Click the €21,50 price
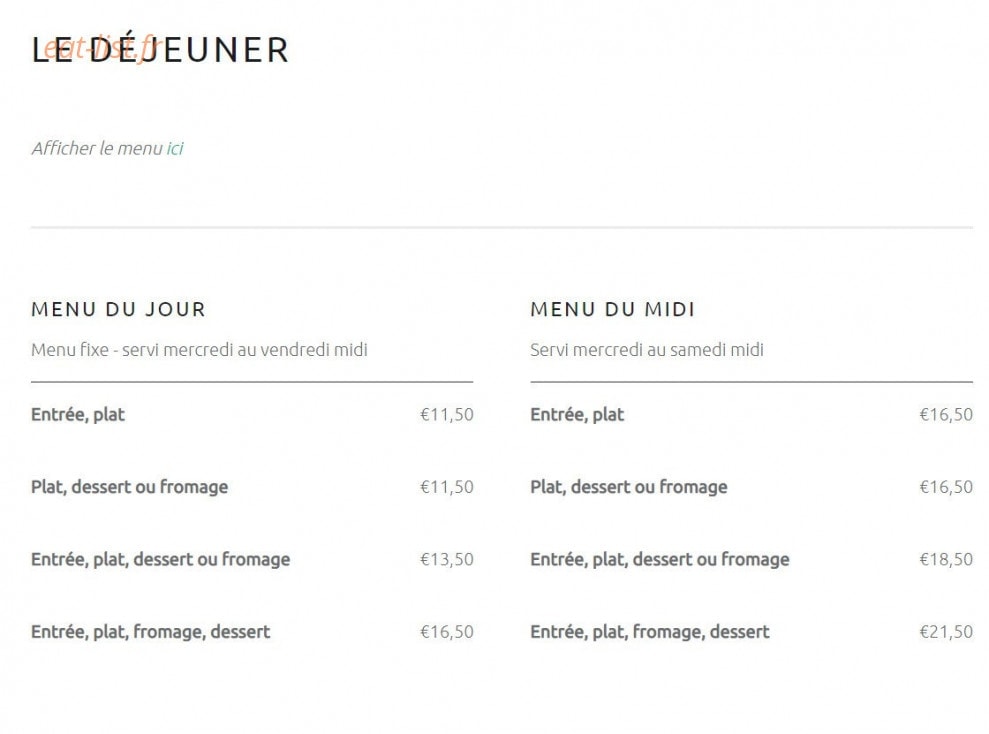Screen dimensions: 989x734 pyautogui.click(x=946, y=632)
